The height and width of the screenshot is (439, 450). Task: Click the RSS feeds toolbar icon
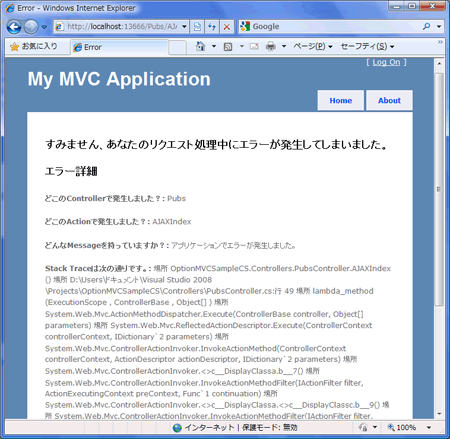click(228, 47)
